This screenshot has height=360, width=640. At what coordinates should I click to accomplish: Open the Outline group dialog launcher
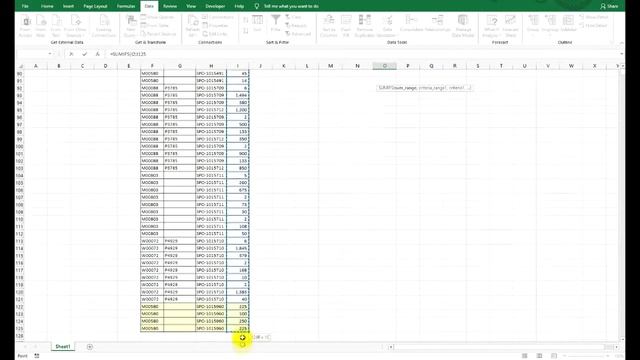pos(611,42)
